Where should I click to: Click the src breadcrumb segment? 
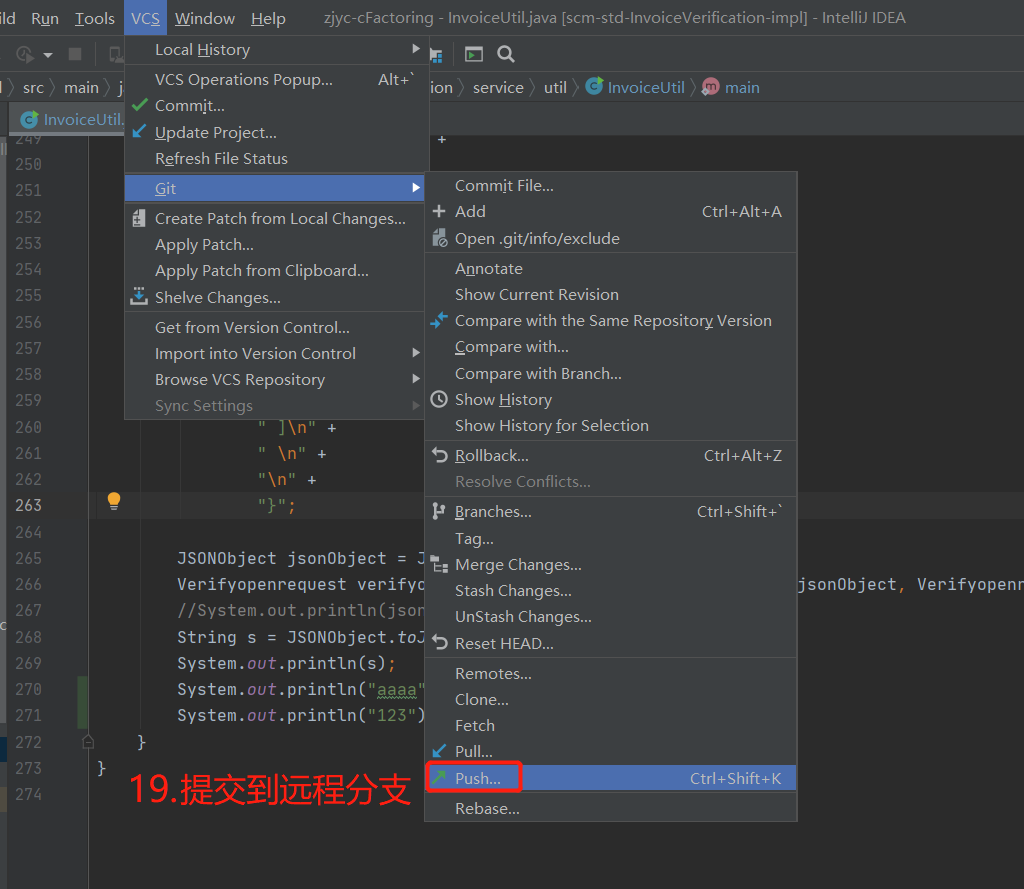pos(33,88)
